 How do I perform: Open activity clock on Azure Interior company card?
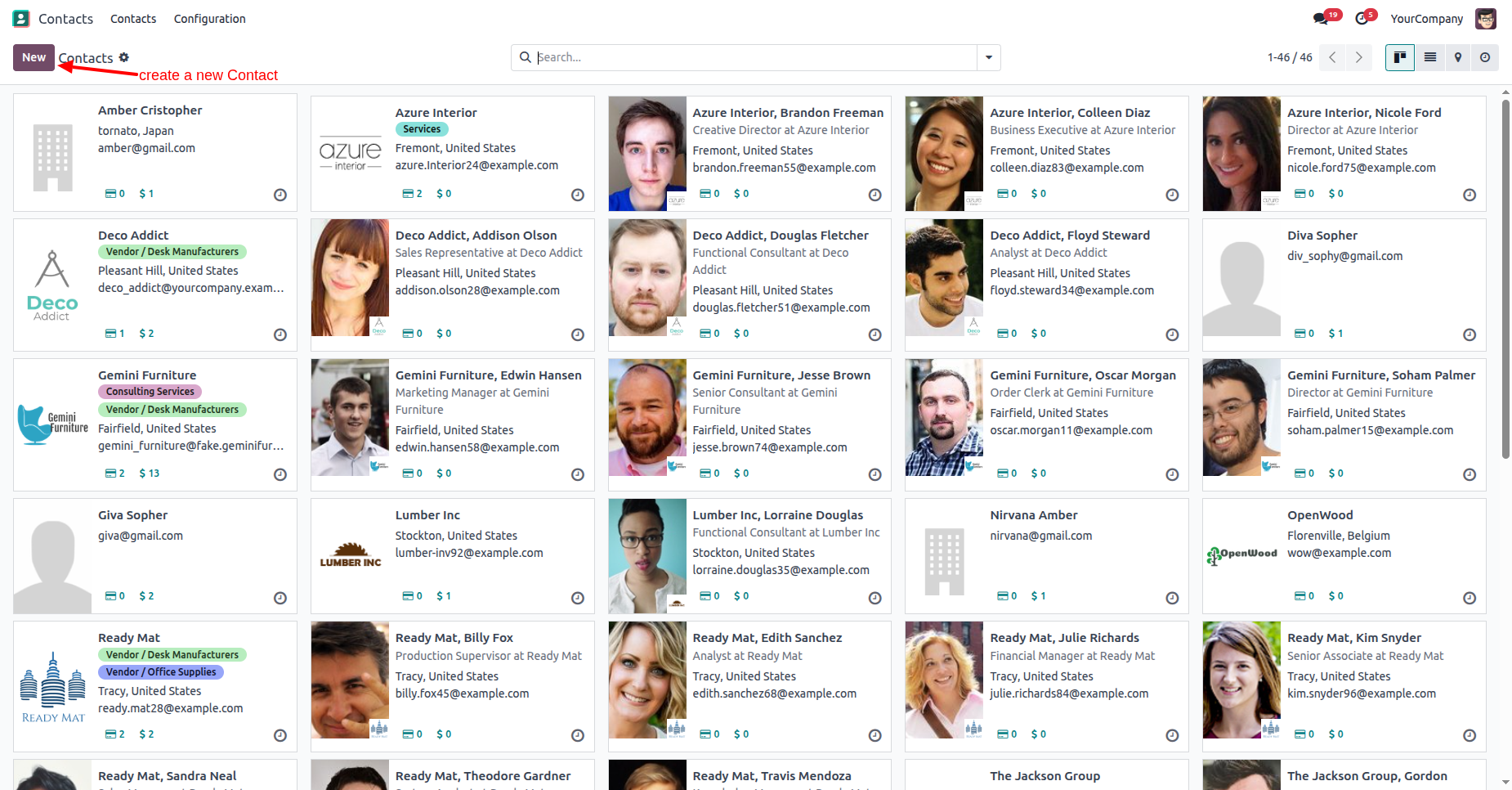click(x=578, y=195)
